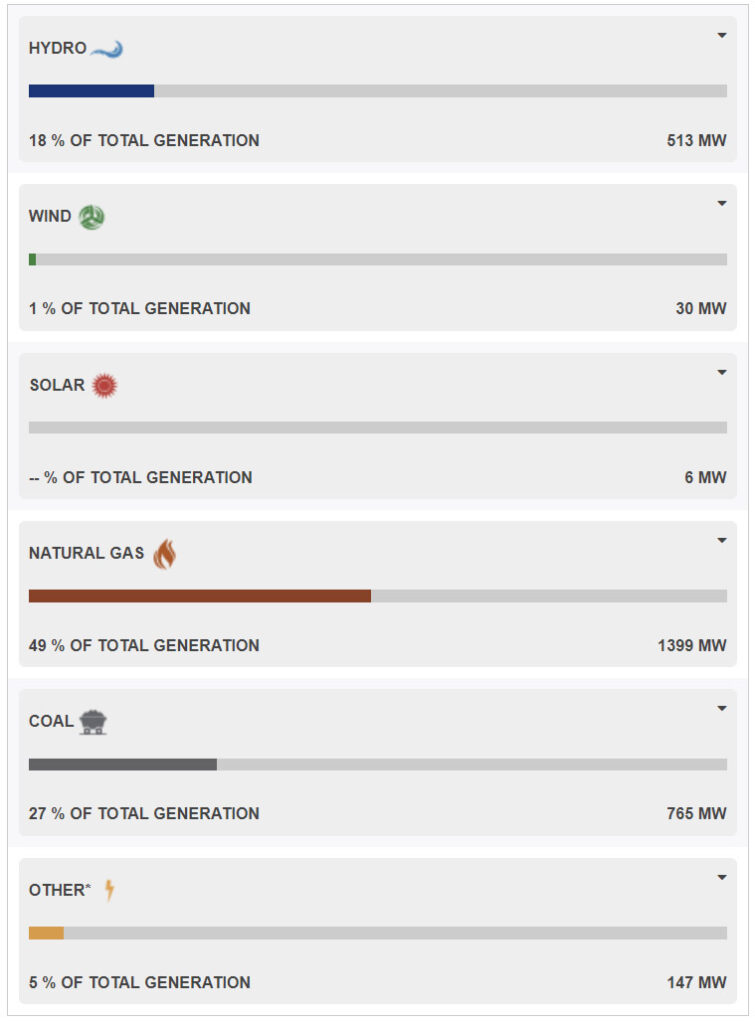Expand the Wind panel dropdown arrow
755x1024 pixels.
(x=722, y=204)
